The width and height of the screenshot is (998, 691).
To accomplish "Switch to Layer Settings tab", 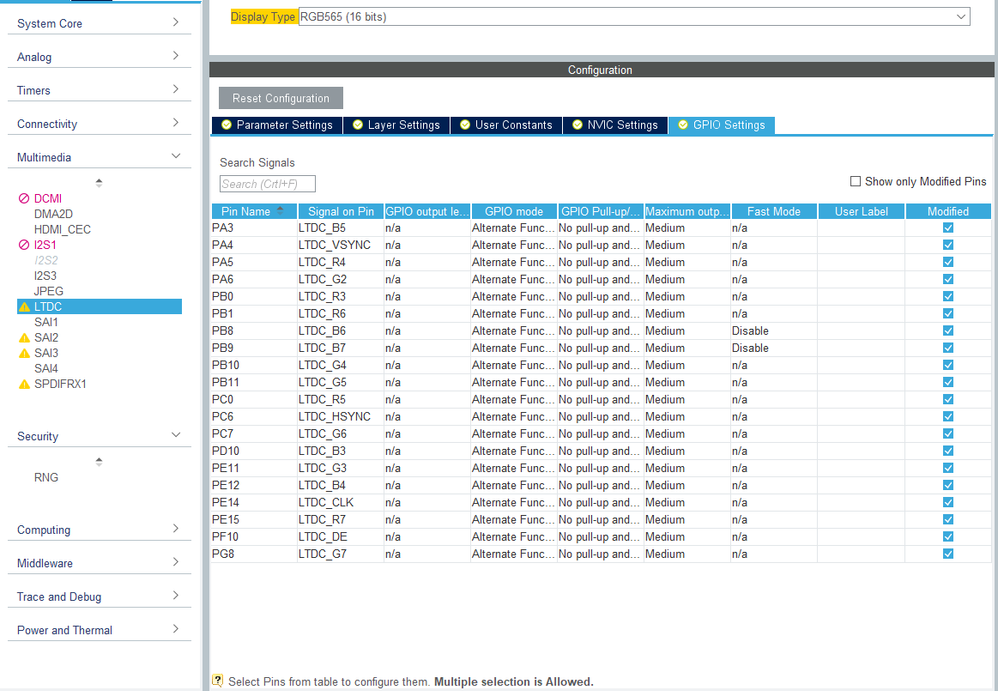I will pos(397,125).
